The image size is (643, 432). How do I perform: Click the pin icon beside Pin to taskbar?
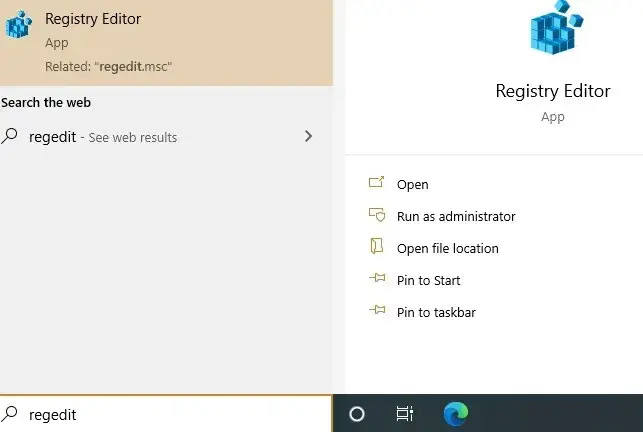coord(377,312)
